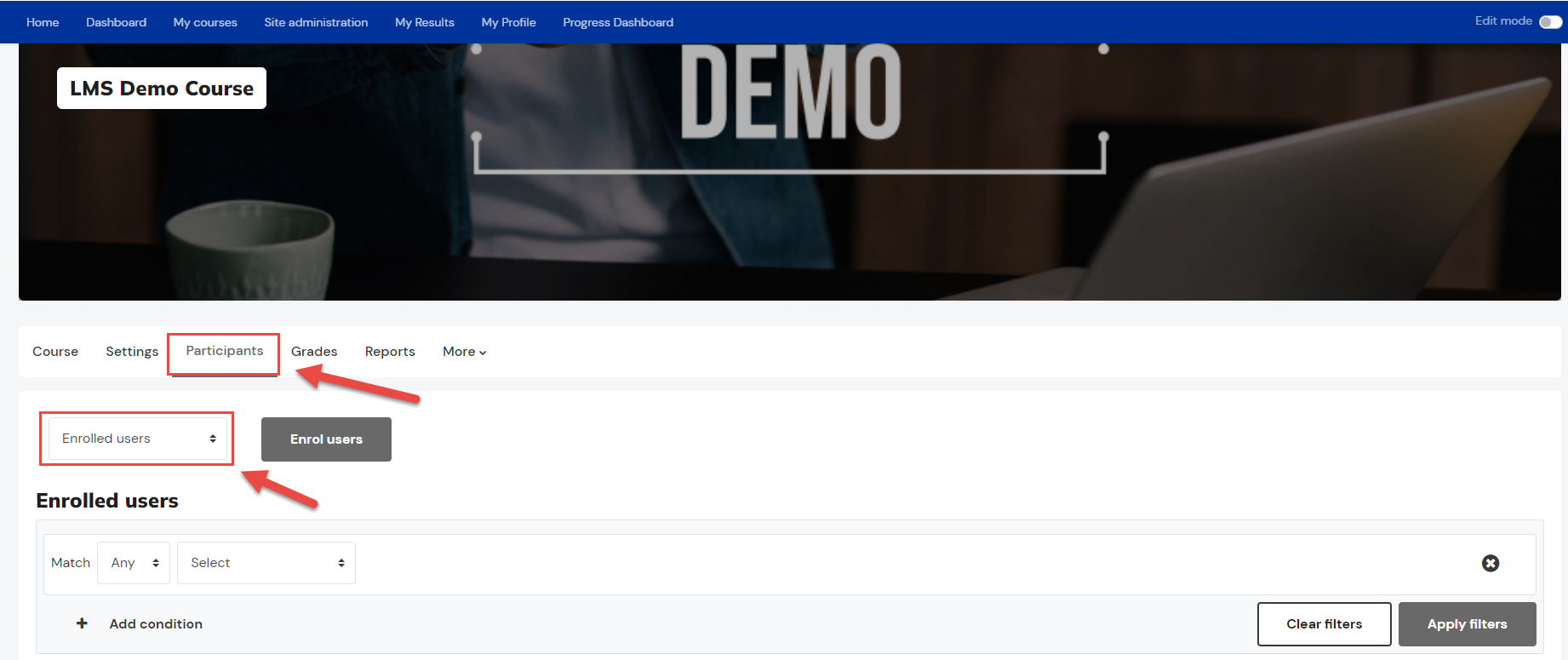Switch to the Participants tab
The height and width of the screenshot is (660, 1568).
click(225, 351)
